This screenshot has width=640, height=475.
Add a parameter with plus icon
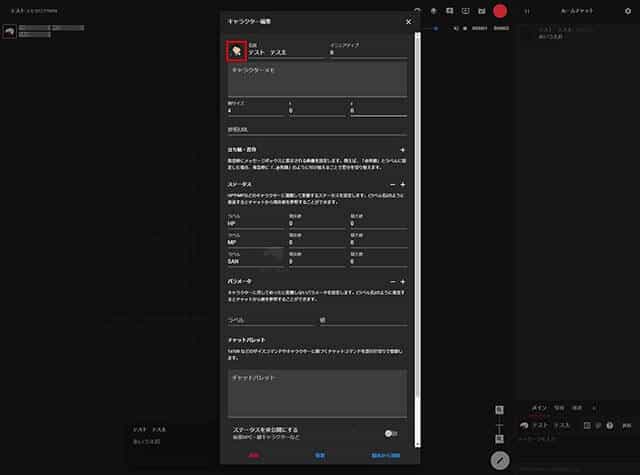coord(403,282)
